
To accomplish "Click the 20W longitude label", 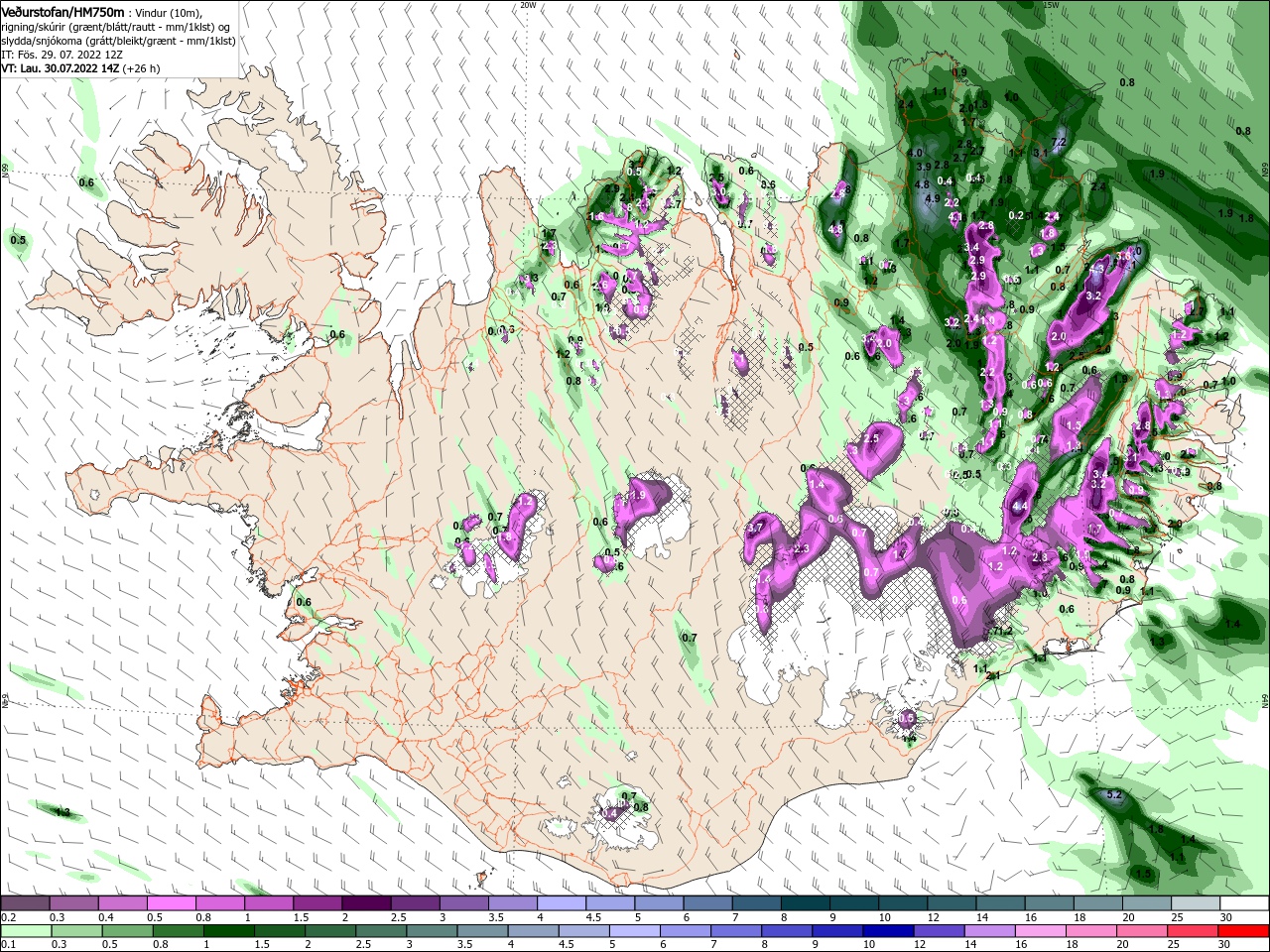I will [x=528, y=5].
